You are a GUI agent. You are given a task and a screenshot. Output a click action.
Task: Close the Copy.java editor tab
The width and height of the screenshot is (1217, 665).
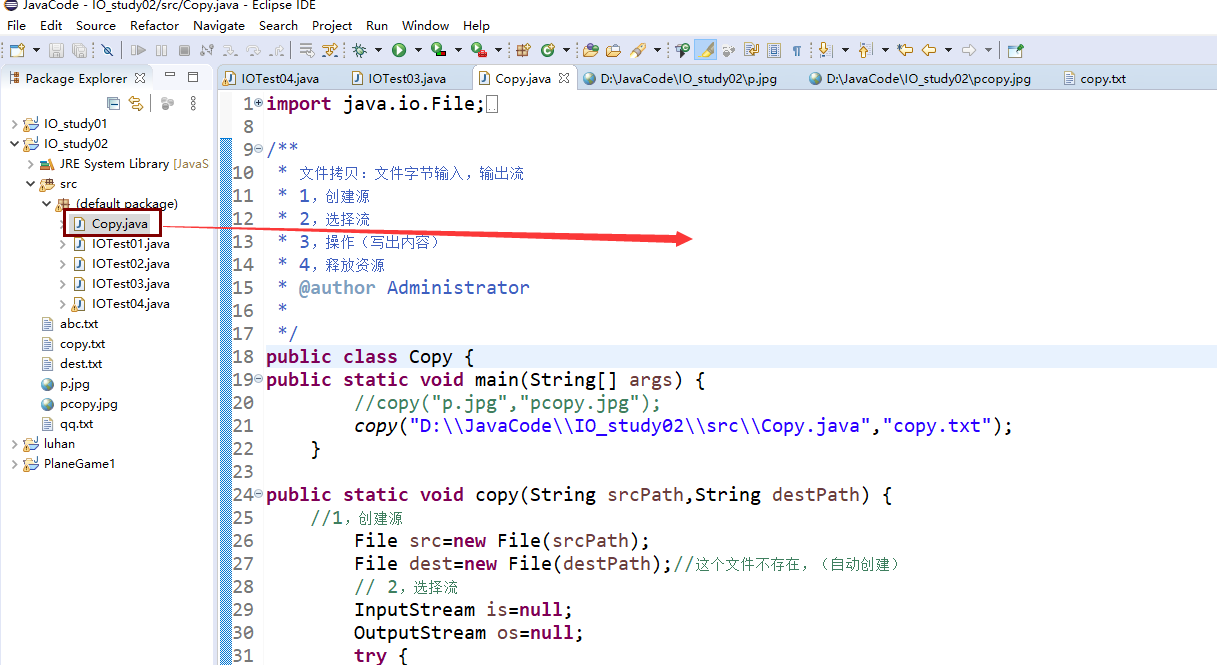[564, 78]
